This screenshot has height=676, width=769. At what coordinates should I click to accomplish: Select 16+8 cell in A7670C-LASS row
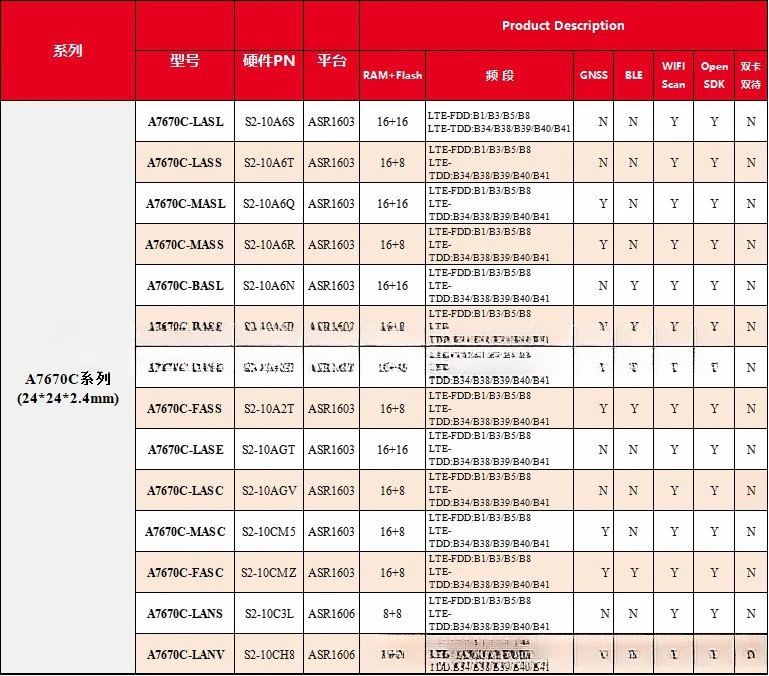point(392,162)
